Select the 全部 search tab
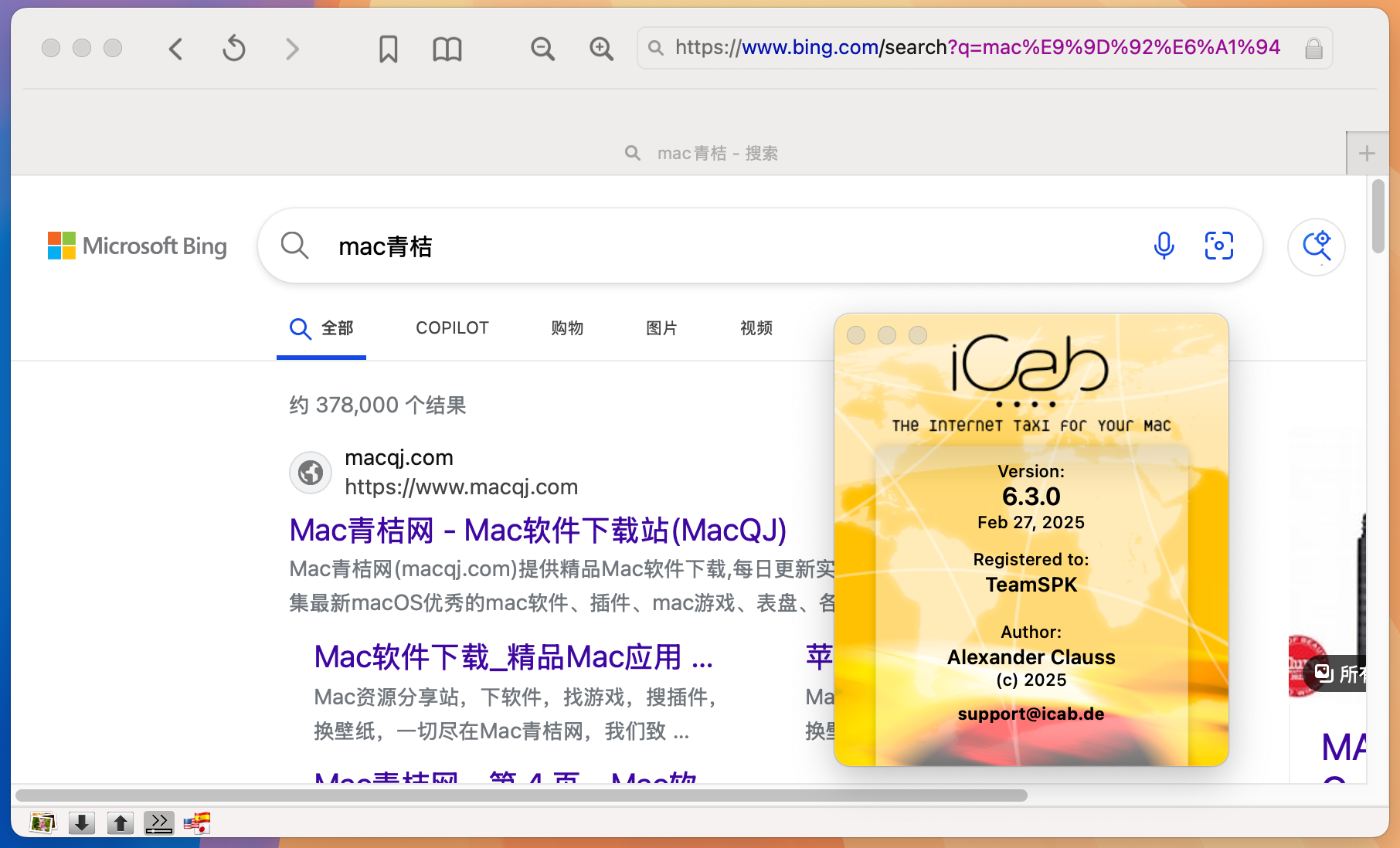1400x848 pixels. pyautogui.click(x=321, y=328)
